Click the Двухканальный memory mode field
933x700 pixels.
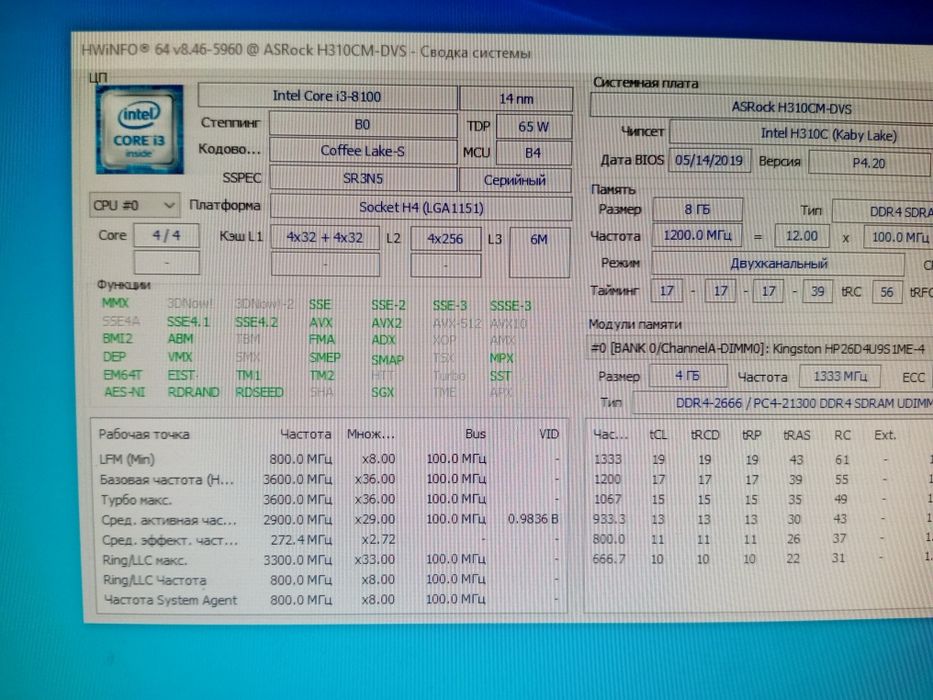tap(778, 263)
